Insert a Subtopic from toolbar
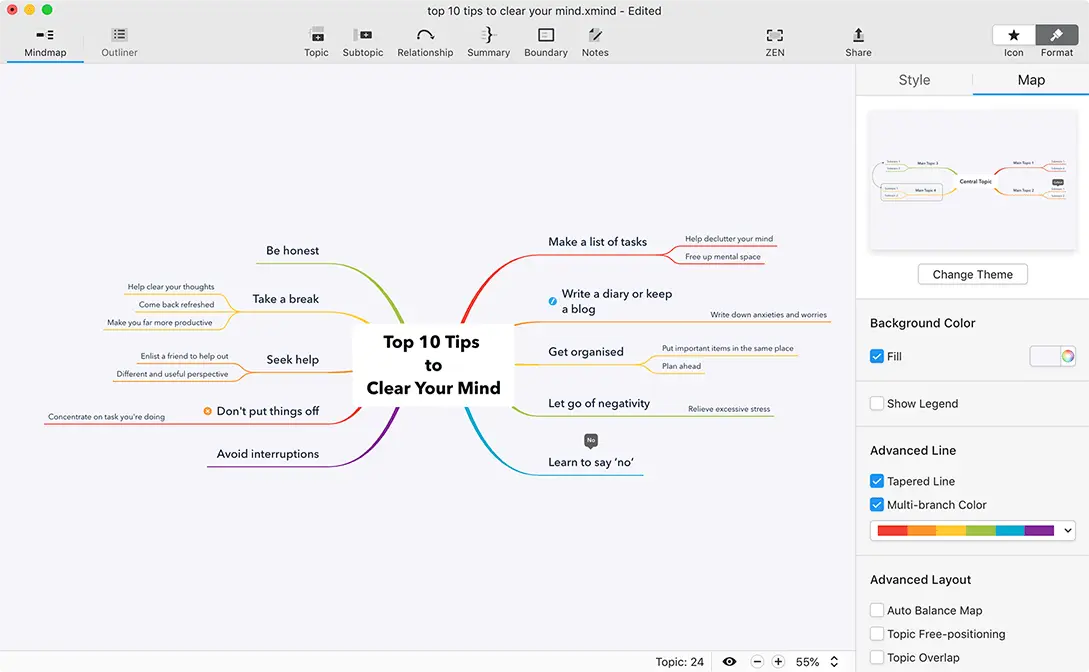The height and width of the screenshot is (672, 1089). tap(363, 42)
